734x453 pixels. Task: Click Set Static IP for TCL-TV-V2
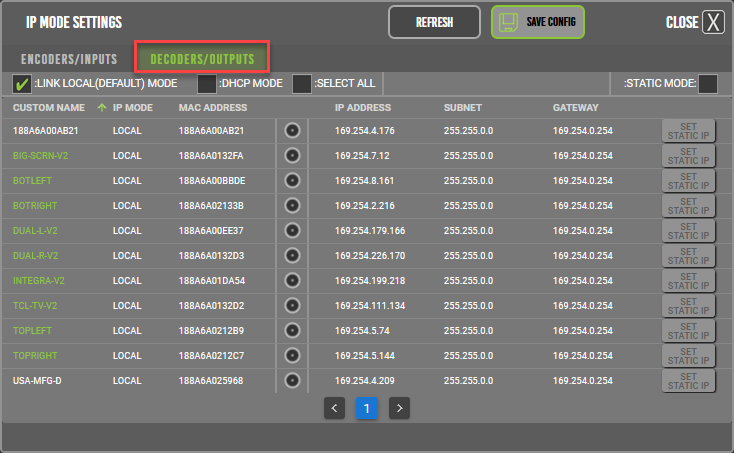[x=688, y=306]
